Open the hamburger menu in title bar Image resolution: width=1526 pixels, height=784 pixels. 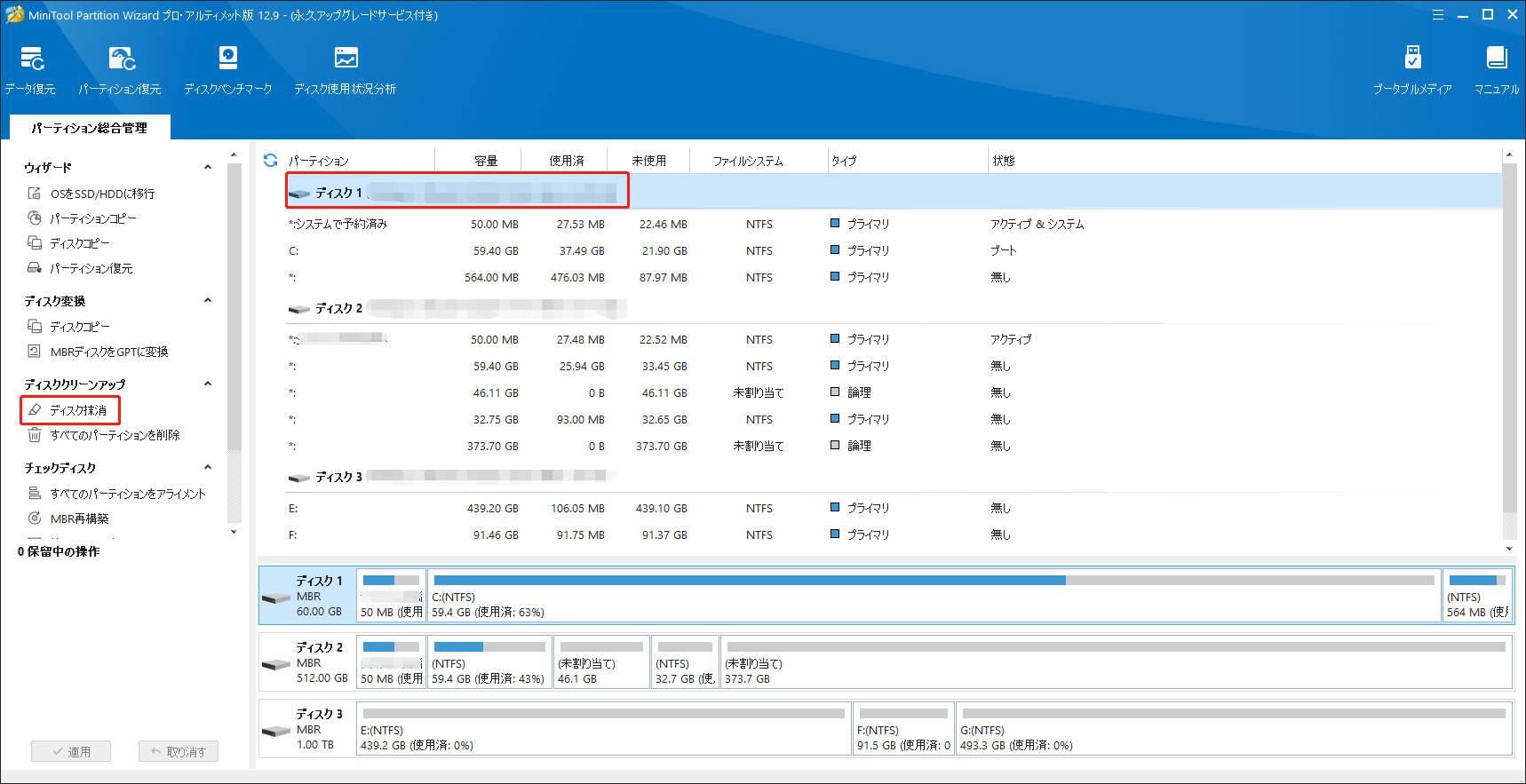point(1438,14)
